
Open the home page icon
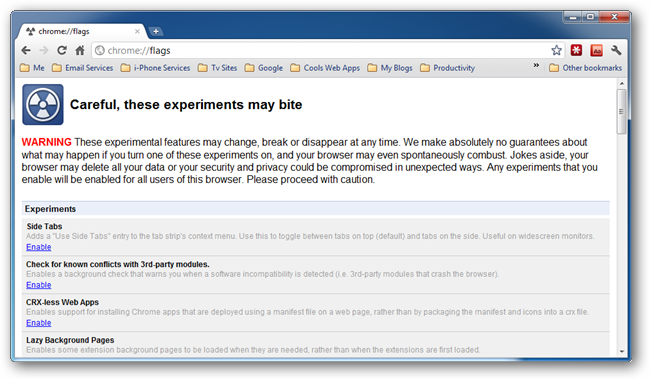pyautogui.click(x=80, y=51)
